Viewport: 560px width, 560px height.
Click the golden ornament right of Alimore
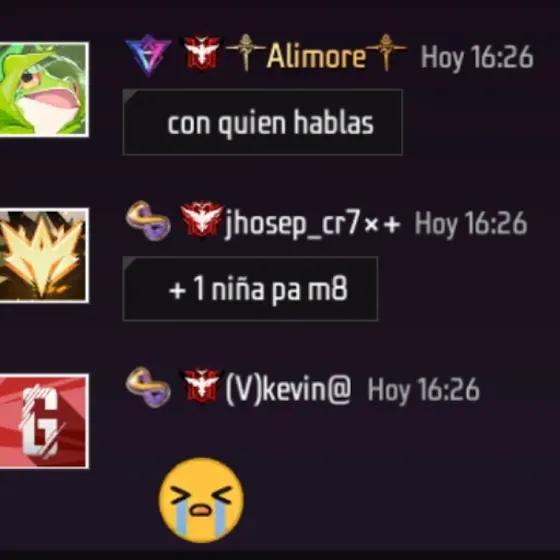(386, 52)
